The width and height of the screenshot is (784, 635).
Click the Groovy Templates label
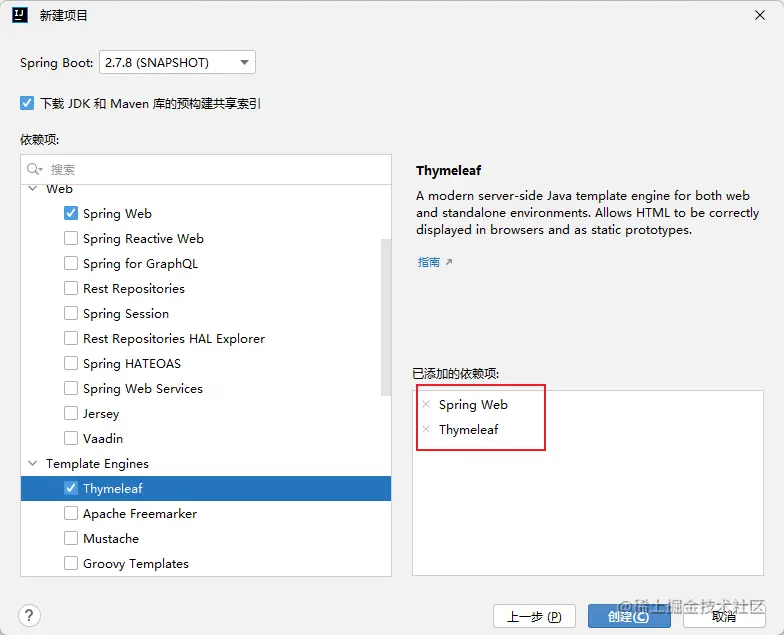(x=136, y=564)
